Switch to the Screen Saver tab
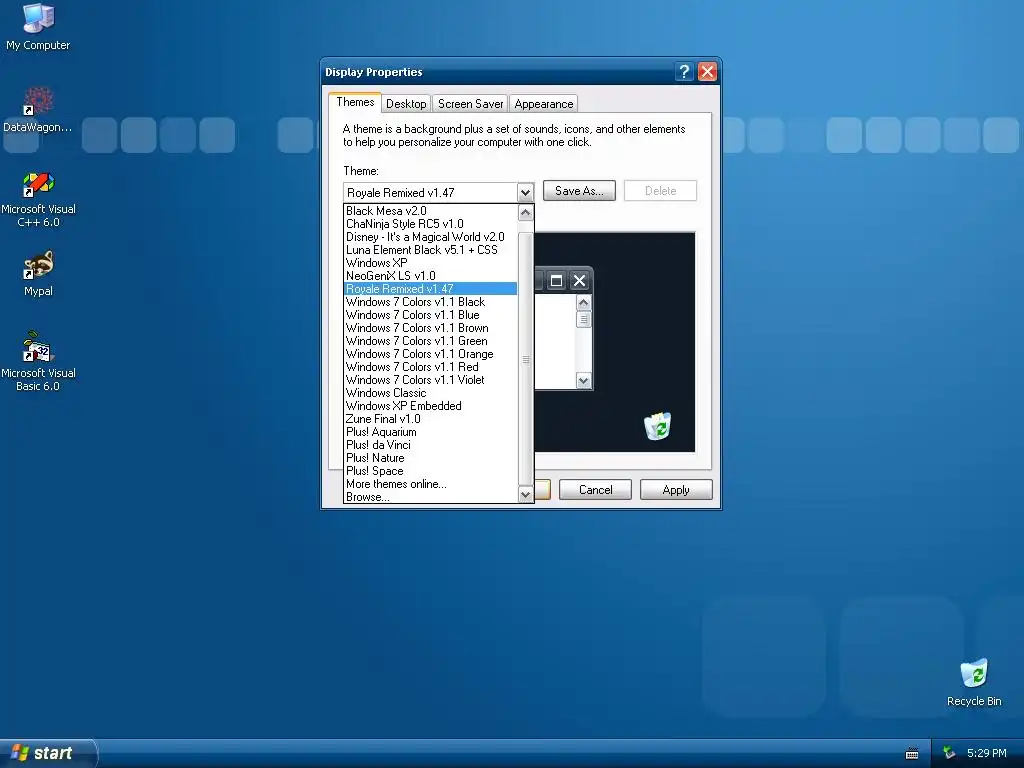 [470, 104]
